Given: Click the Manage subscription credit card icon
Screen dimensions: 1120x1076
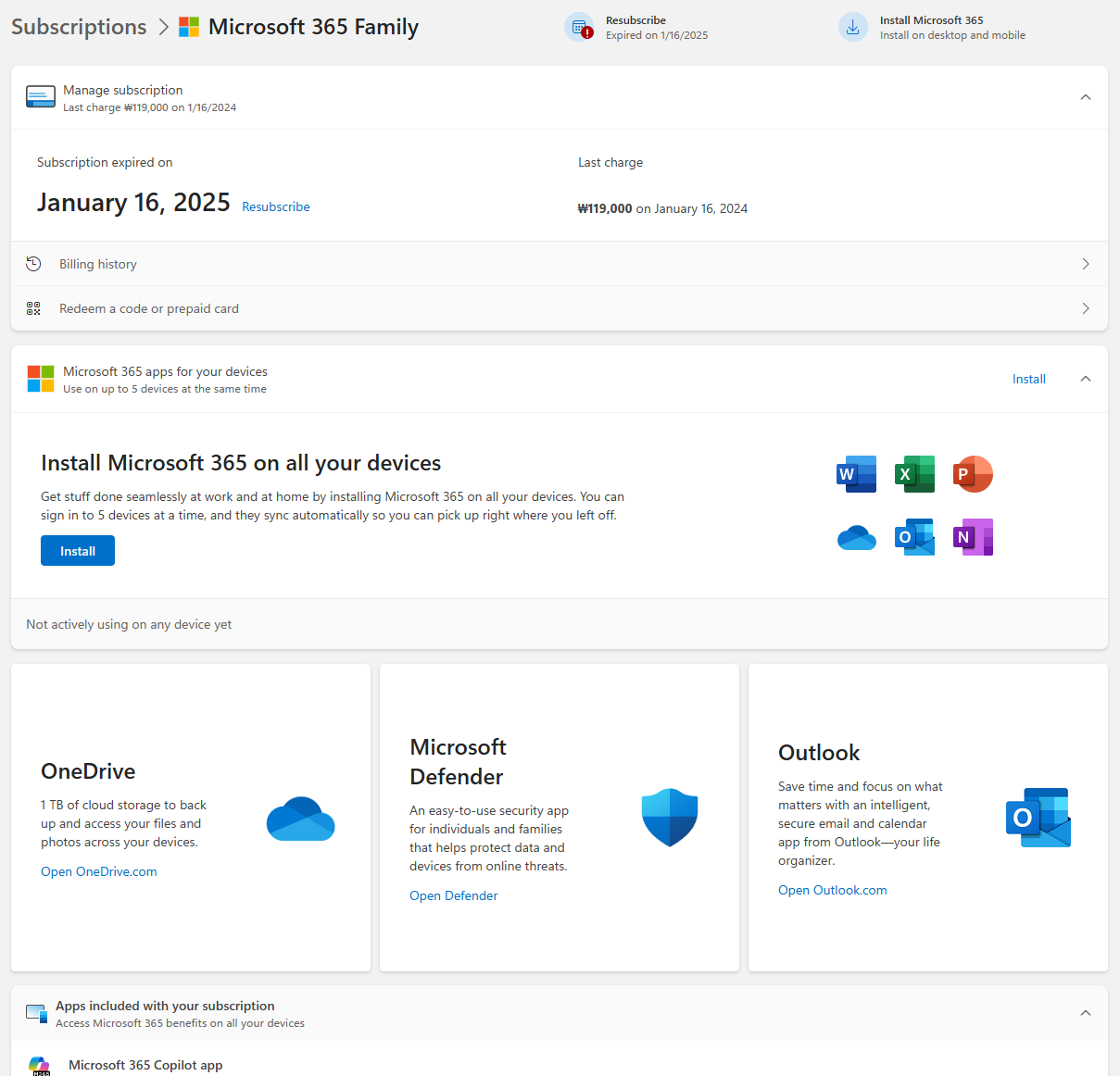Looking at the screenshot, I should [41, 97].
